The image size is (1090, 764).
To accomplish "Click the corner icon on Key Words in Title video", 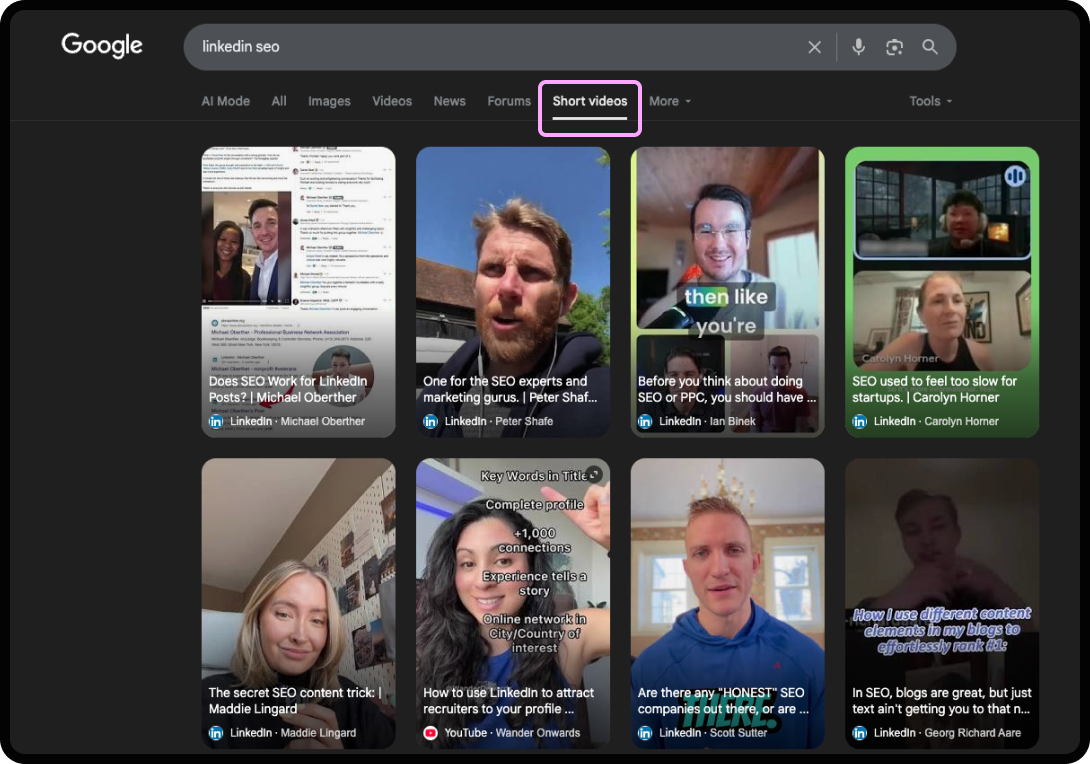I will pos(594,475).
